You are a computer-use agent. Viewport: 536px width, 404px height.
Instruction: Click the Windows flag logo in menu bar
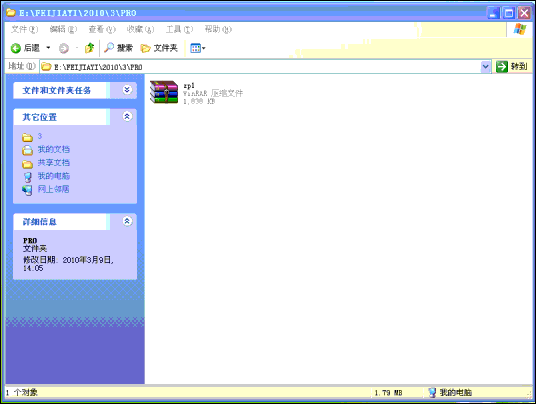coord(520,29)
